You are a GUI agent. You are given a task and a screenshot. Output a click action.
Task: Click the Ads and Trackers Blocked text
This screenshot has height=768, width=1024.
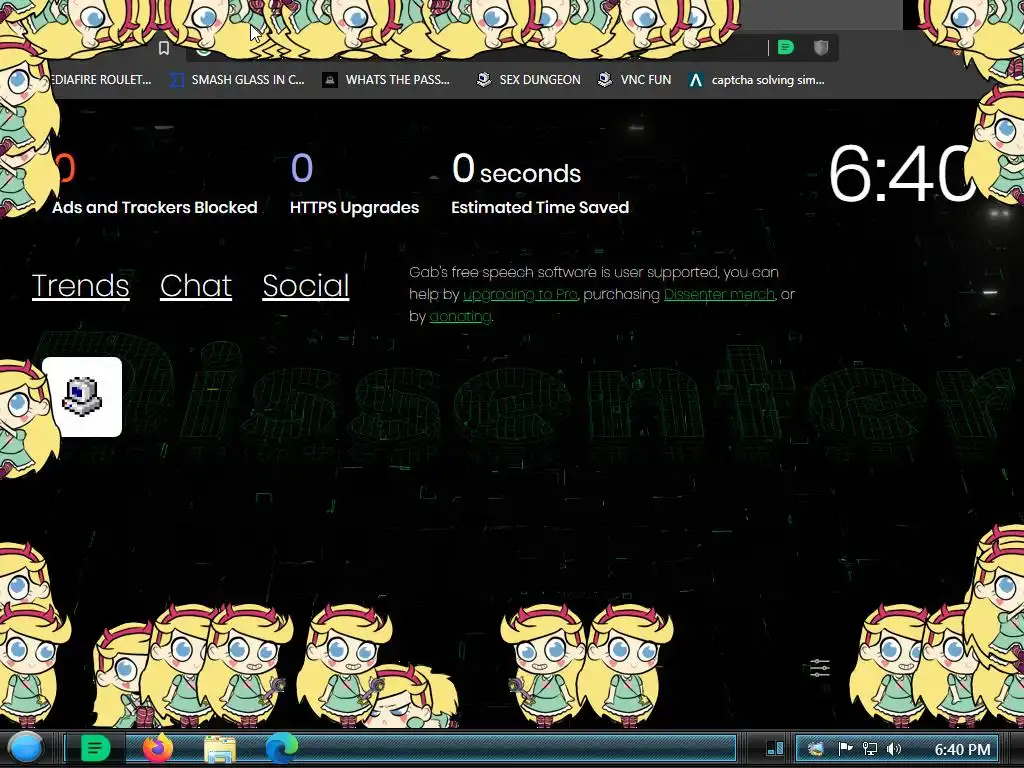tap(155, 208)
